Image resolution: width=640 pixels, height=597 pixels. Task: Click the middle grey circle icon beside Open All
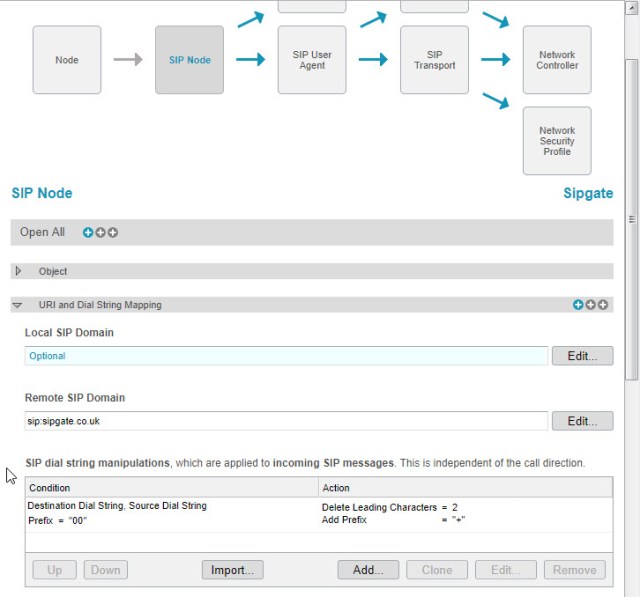100,233
